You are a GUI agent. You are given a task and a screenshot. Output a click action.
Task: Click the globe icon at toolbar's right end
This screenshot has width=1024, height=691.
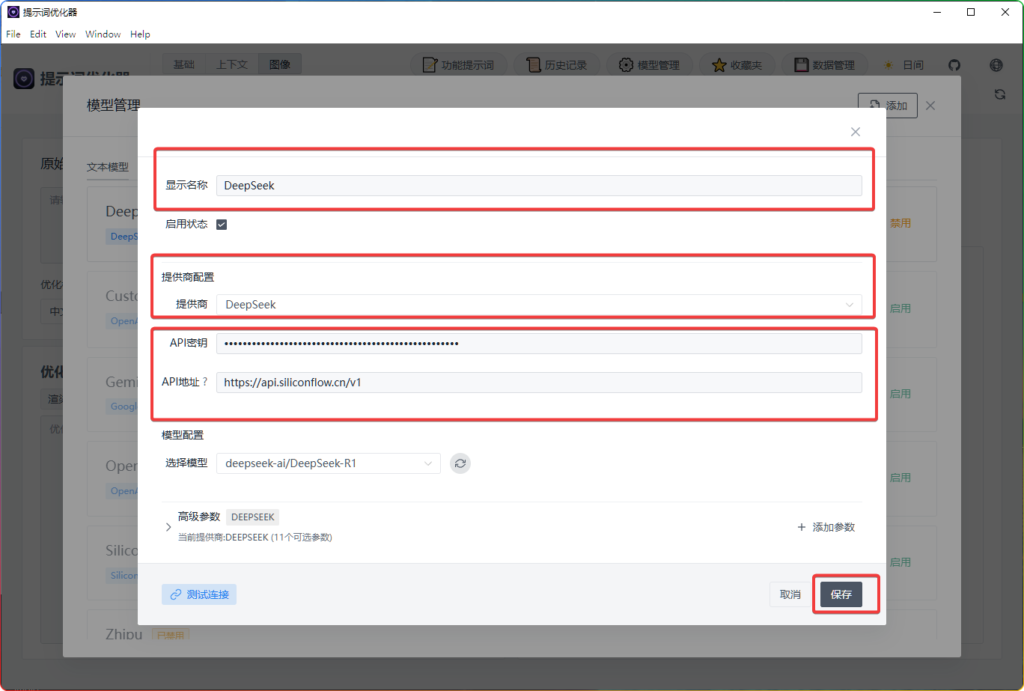[995, 64]
